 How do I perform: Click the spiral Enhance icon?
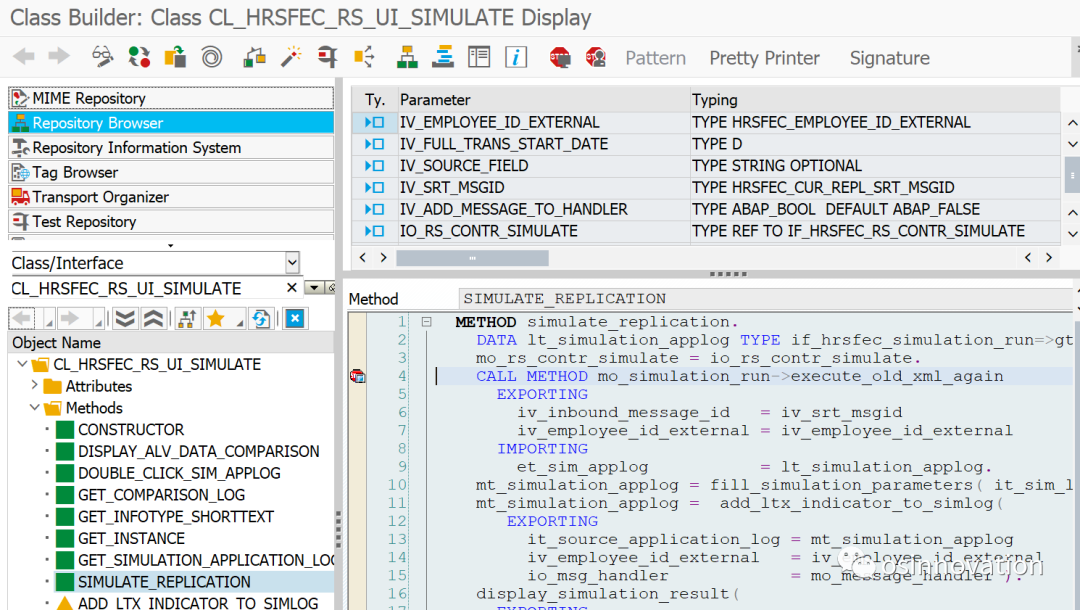click(211, 56)
